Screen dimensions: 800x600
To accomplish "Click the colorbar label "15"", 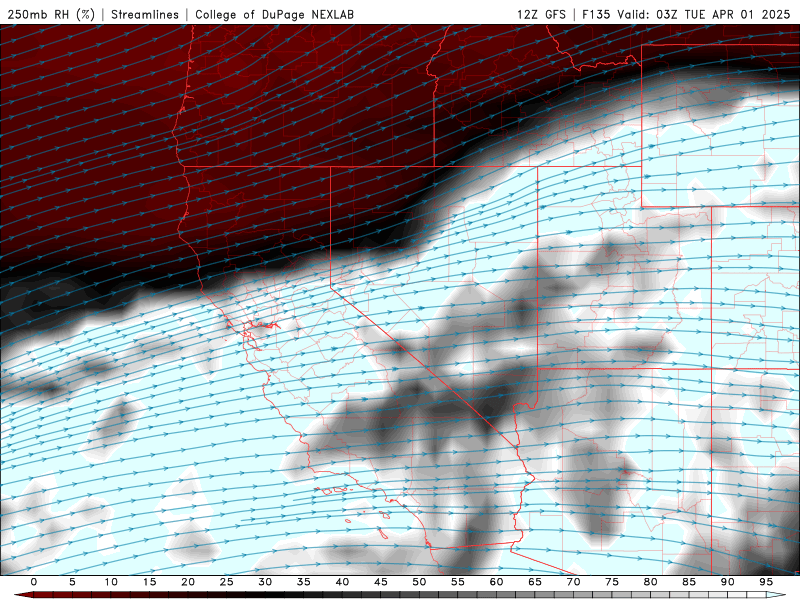I will click(x=149, y=582).
